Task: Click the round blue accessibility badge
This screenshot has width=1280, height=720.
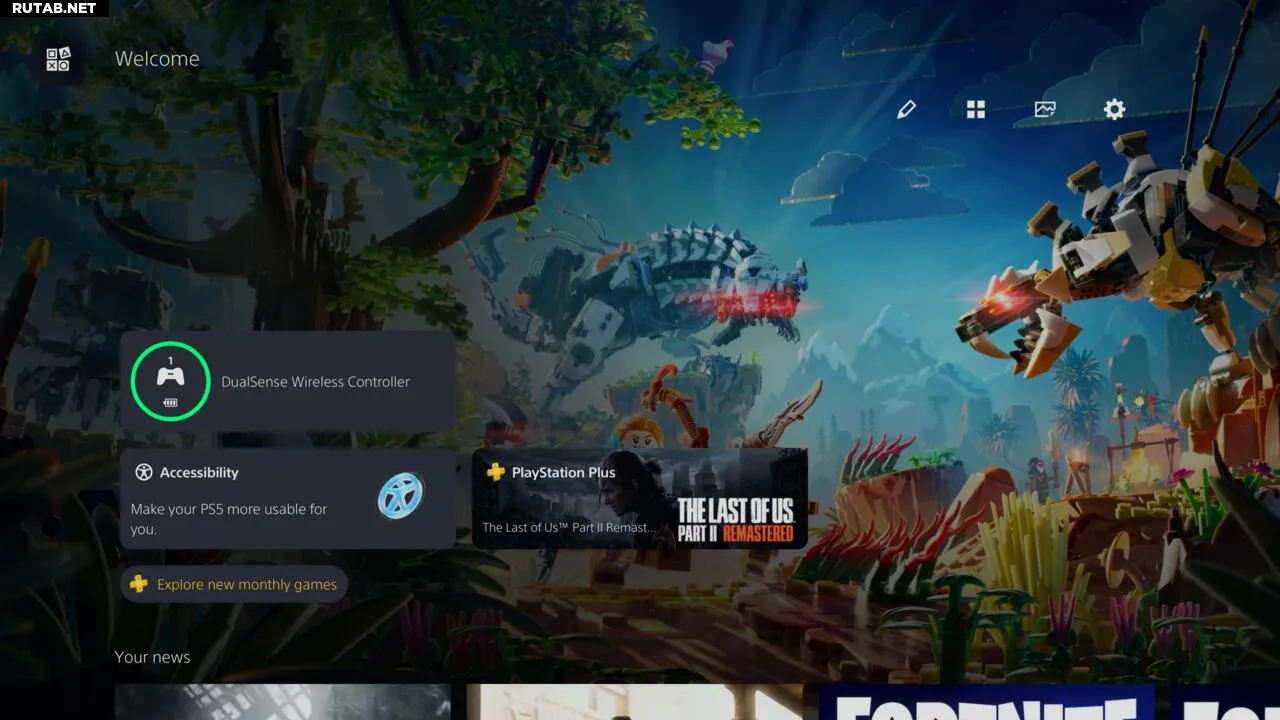Action: 401,495
